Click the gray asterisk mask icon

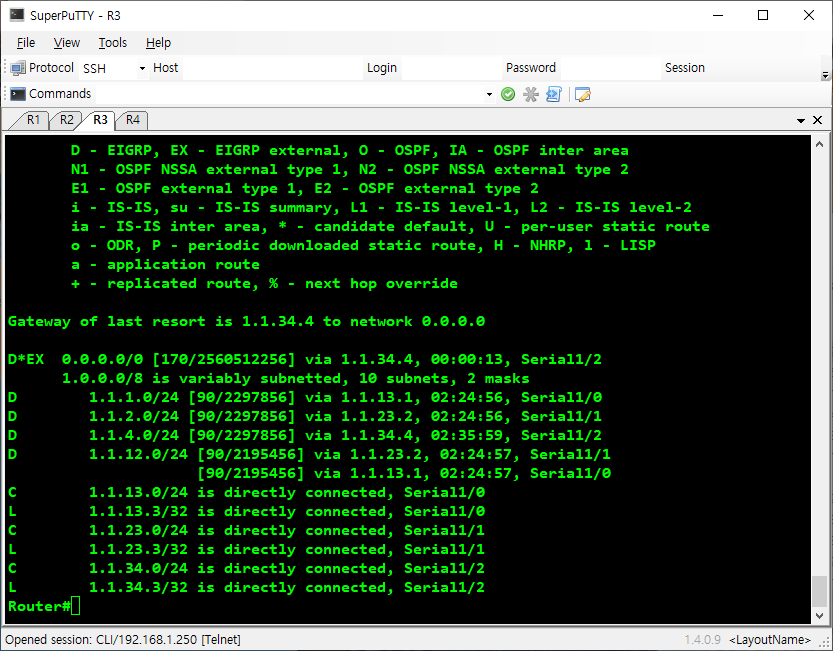(531, 95)
